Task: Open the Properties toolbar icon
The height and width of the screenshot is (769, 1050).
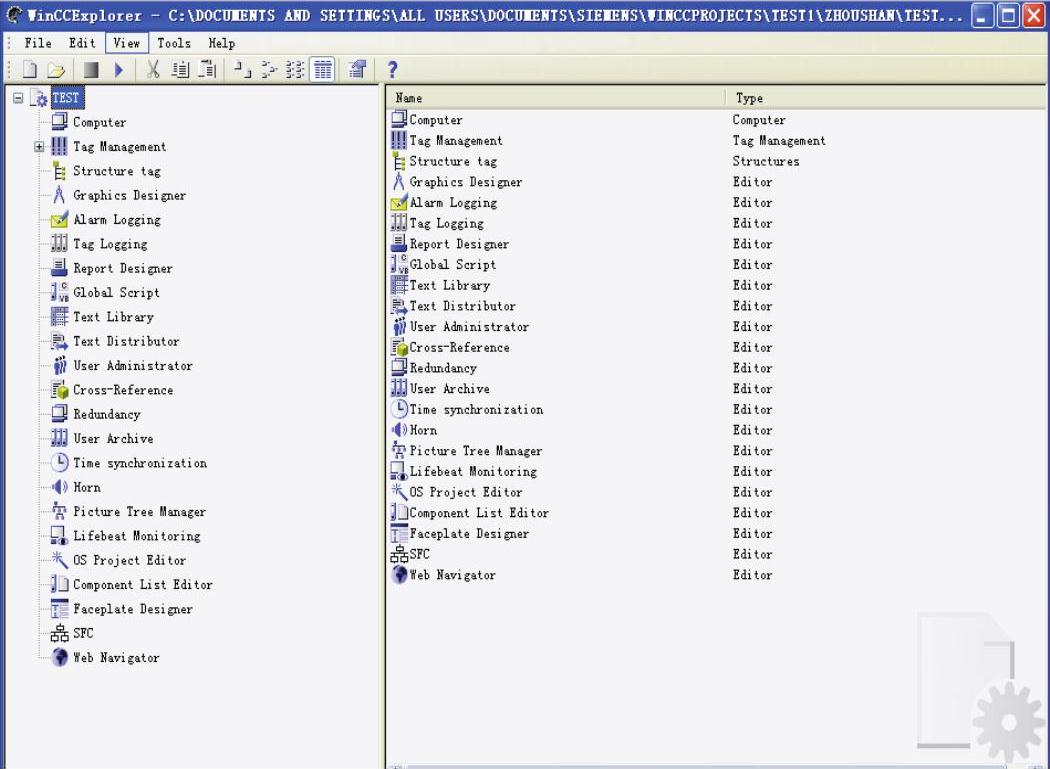Action: click(x=355, y=69)
